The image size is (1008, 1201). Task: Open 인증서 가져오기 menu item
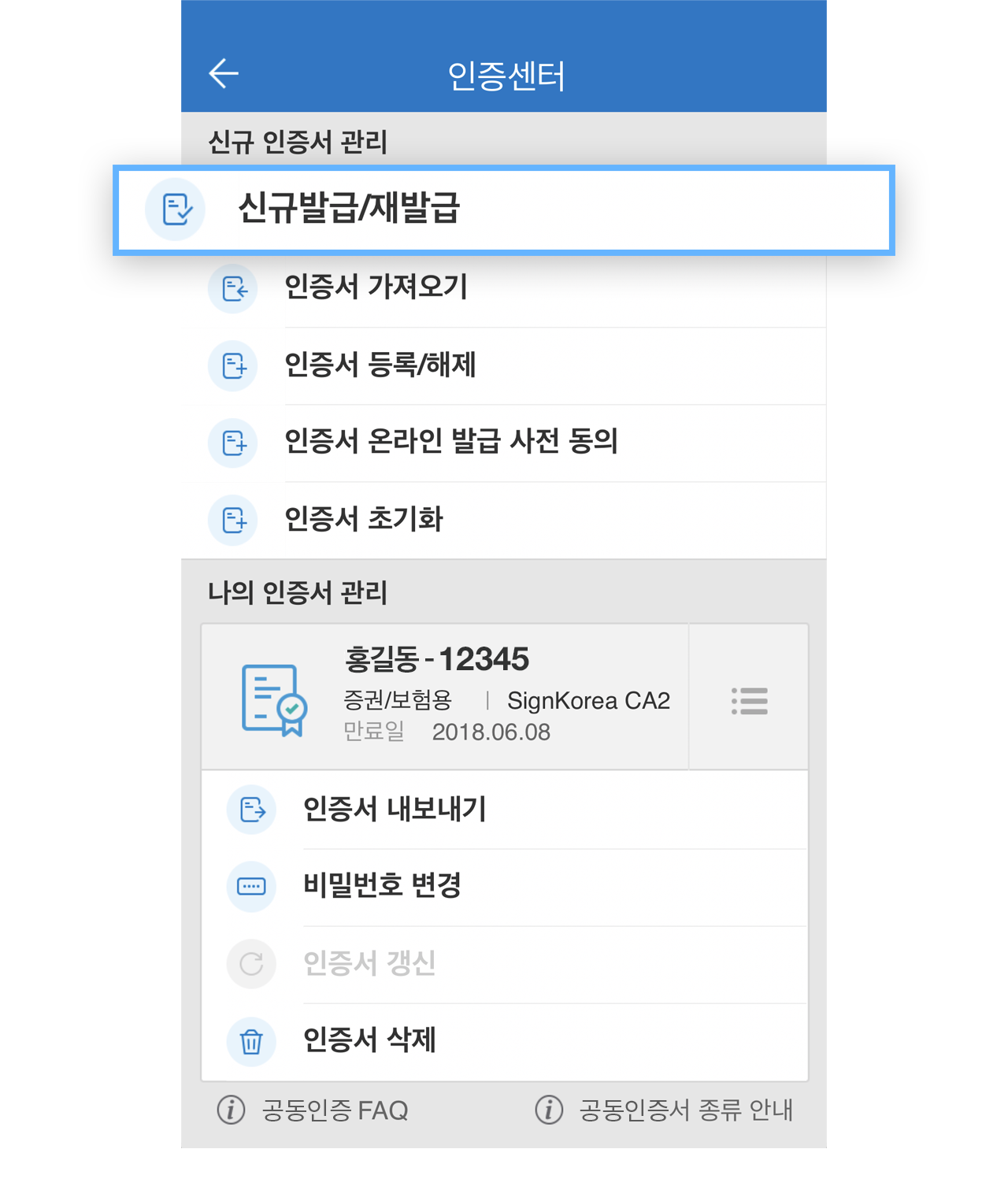pyautogui.click(x=504, y=288)
